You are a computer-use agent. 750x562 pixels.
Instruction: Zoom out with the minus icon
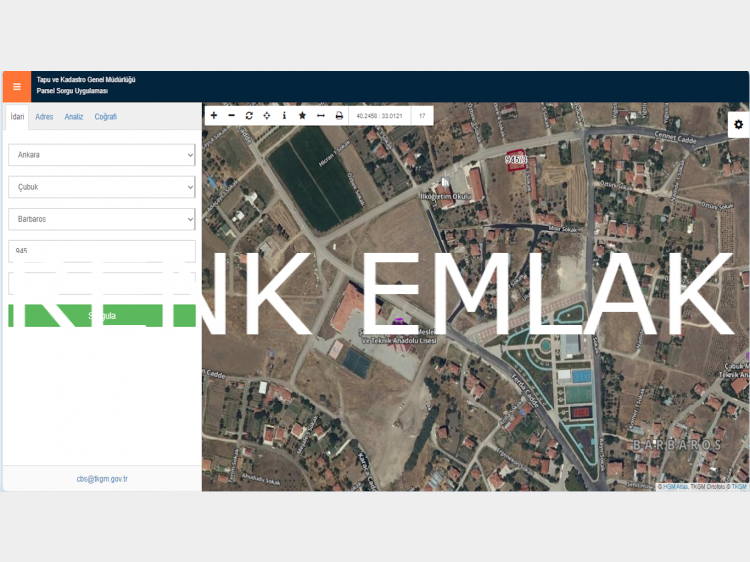[231, 116]
